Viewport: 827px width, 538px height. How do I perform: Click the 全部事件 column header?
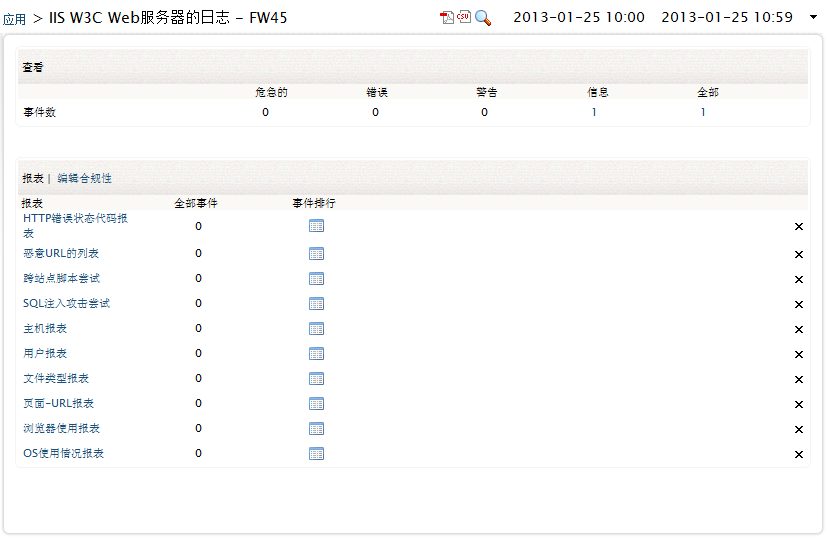(x=196, y=203)
